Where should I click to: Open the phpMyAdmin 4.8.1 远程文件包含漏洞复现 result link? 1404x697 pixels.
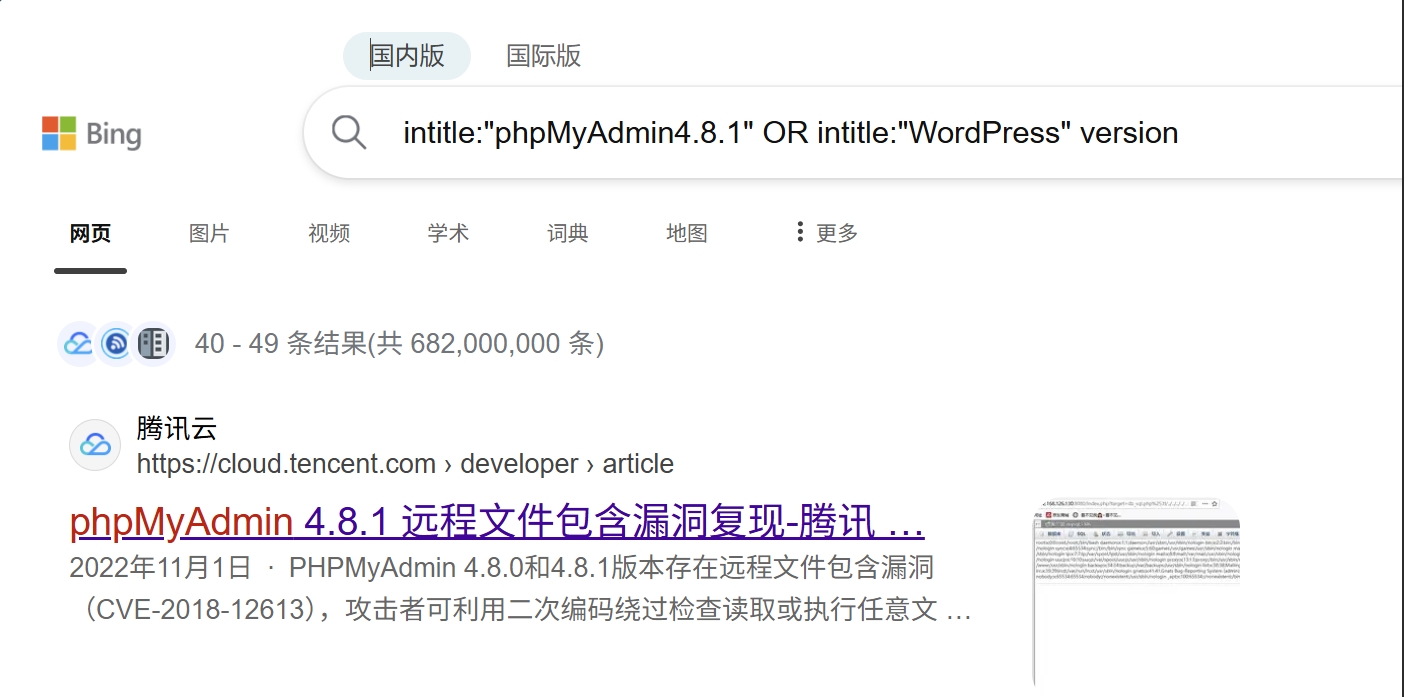pos(497,523)
